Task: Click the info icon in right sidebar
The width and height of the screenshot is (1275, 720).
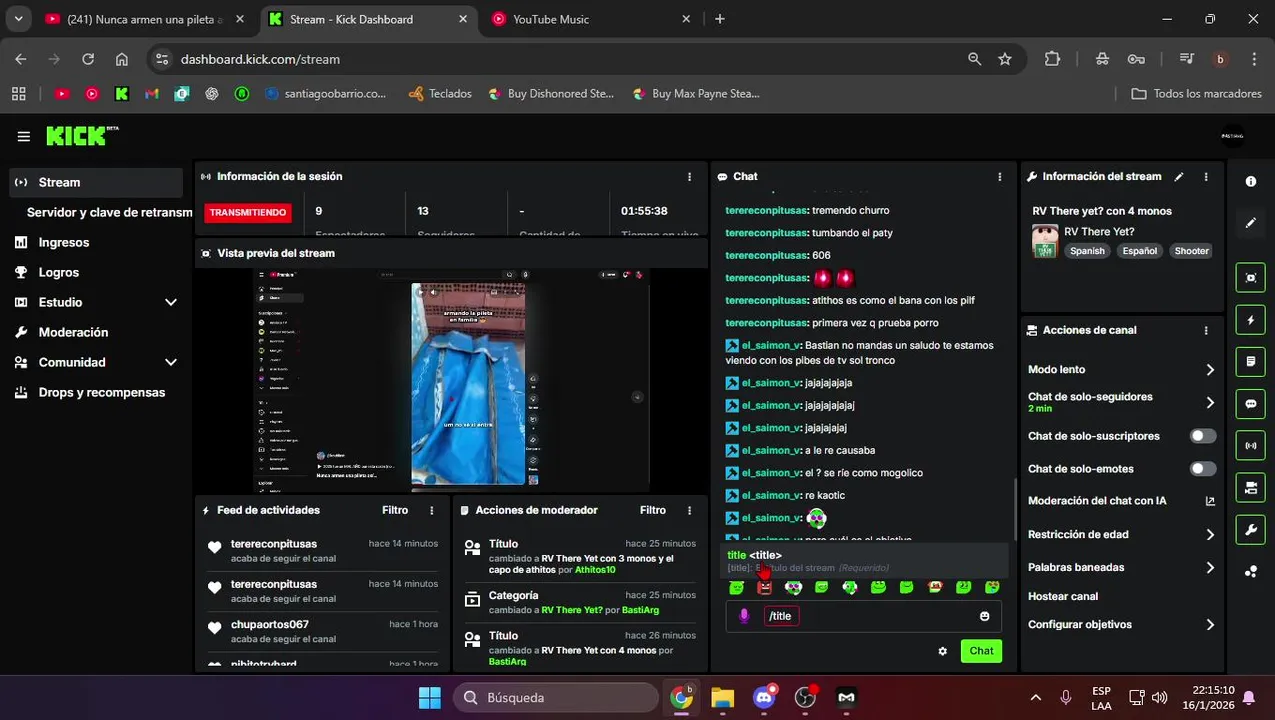Action: click(1251, 181)
